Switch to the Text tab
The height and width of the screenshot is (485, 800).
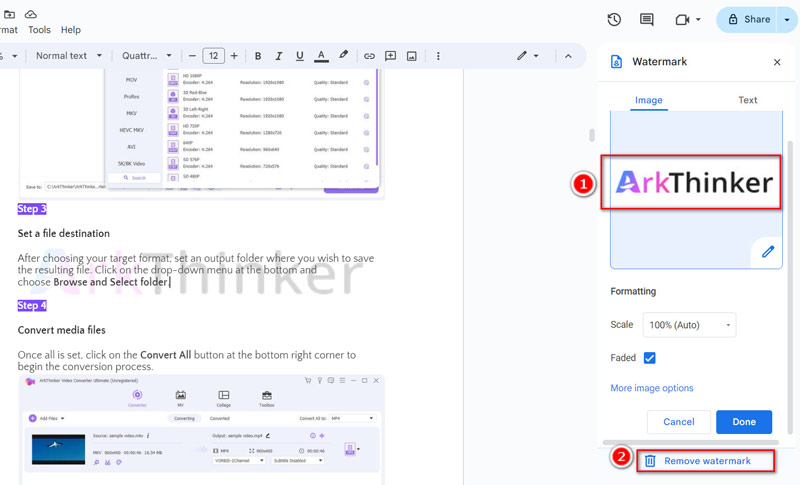coord(747,100)
